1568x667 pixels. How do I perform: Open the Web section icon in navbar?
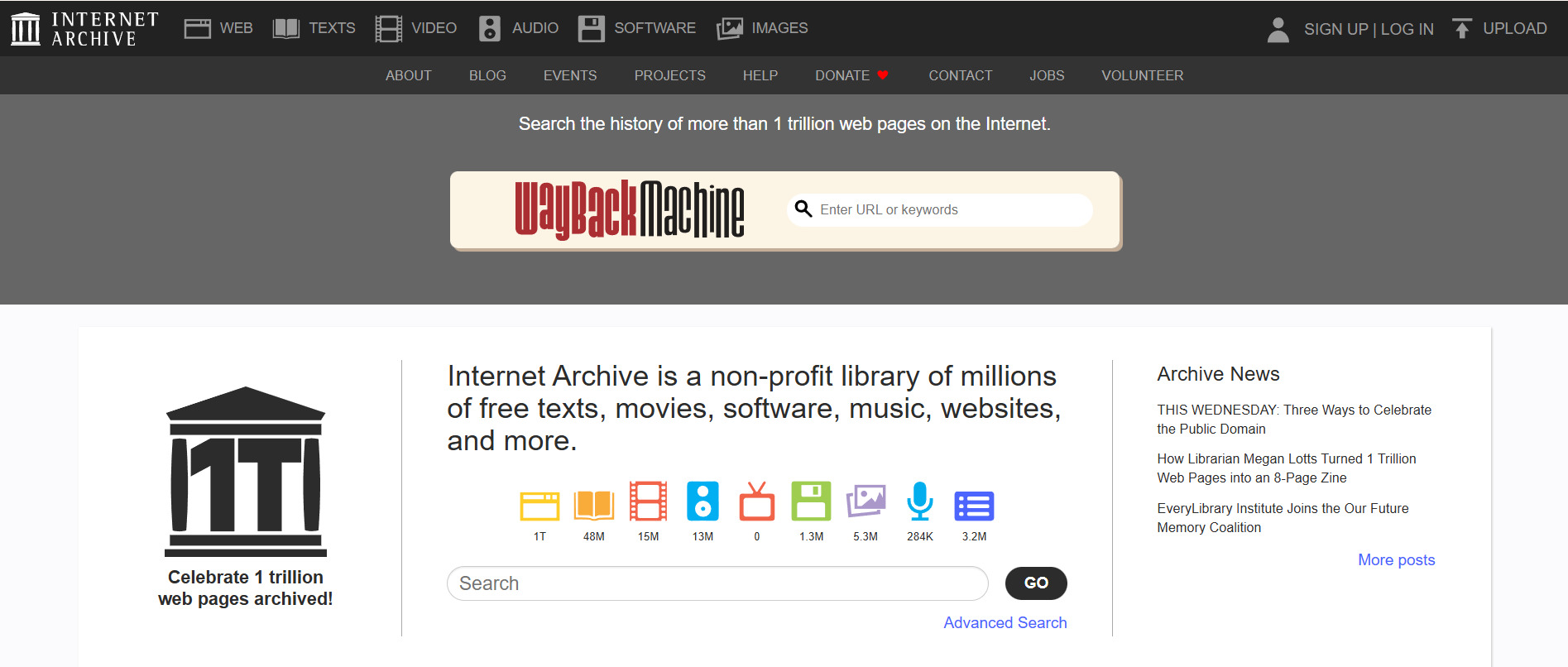click(x=197, y=29)
